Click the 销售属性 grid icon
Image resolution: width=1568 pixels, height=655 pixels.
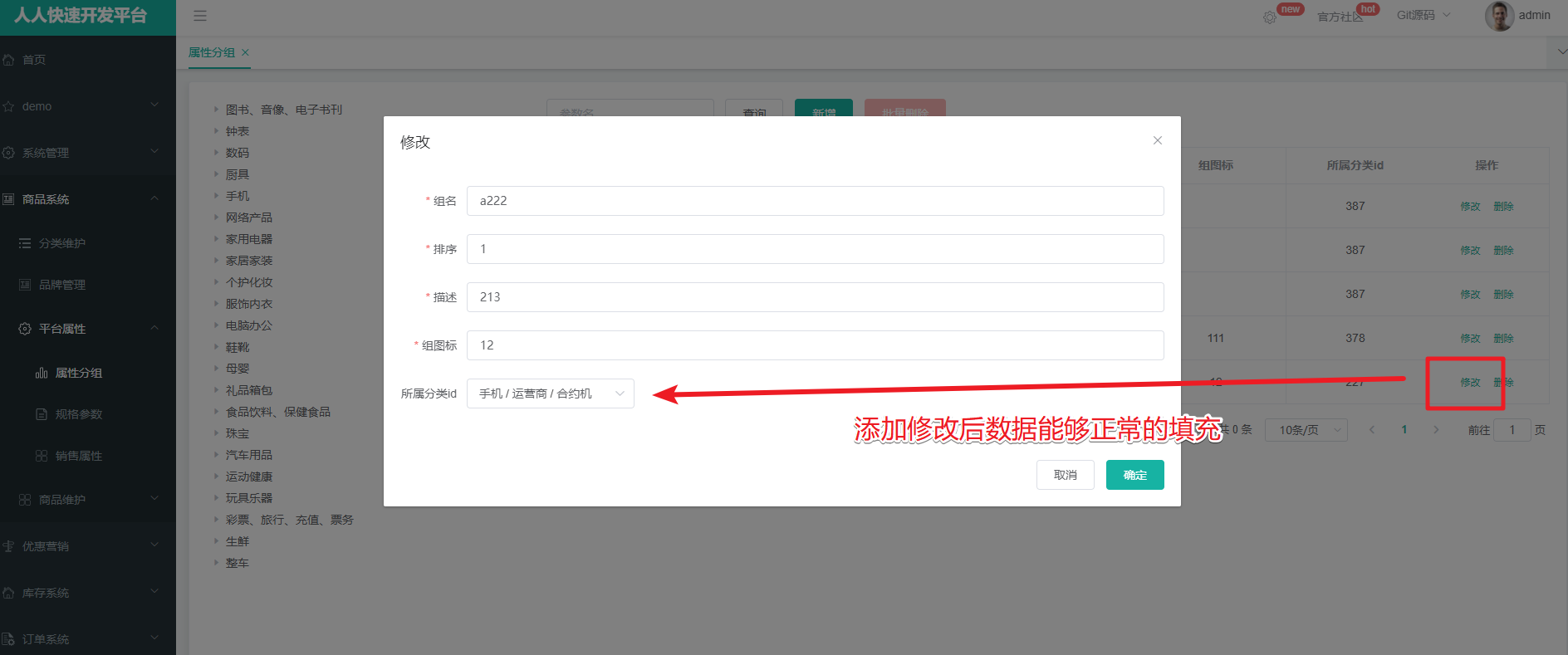tap(42, 456)
